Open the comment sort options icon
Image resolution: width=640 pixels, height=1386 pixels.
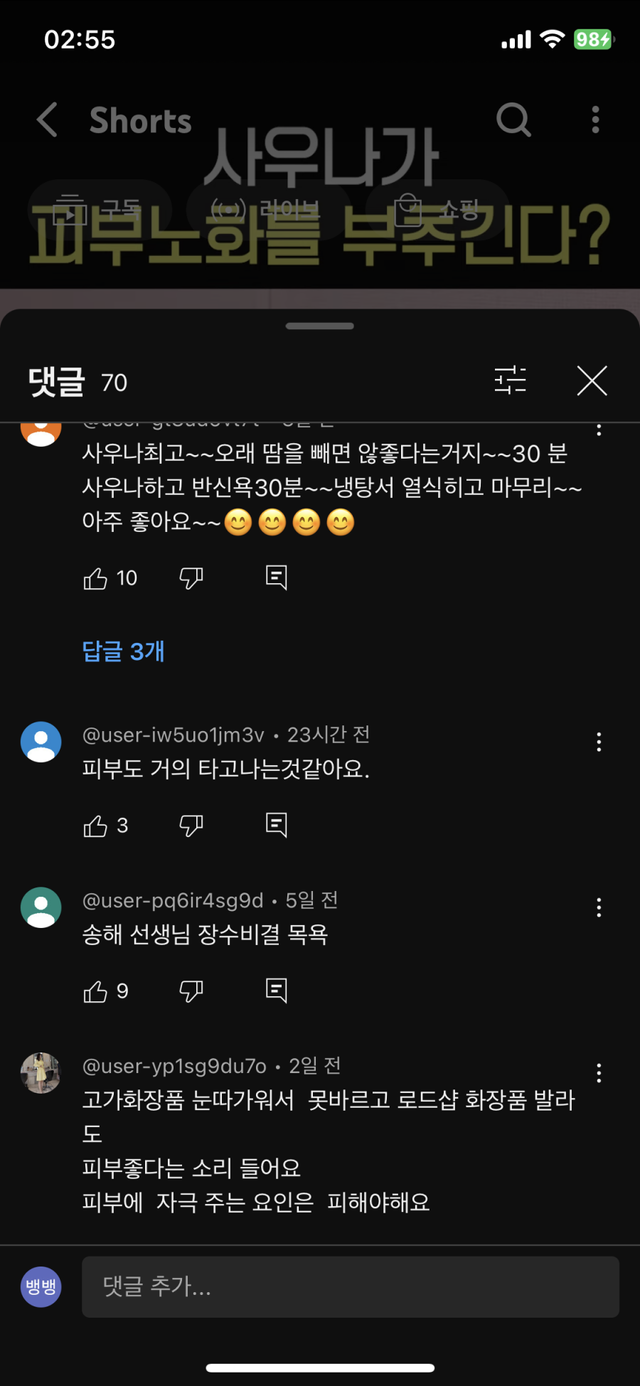[510, 380]
